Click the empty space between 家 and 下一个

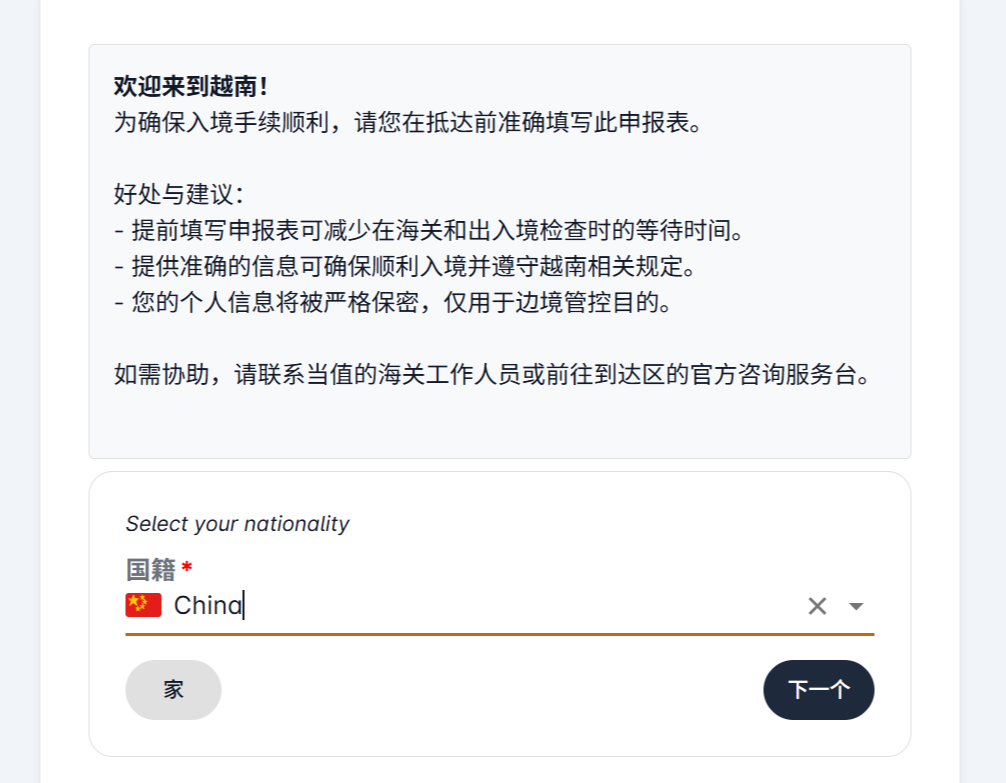[490, 690]
